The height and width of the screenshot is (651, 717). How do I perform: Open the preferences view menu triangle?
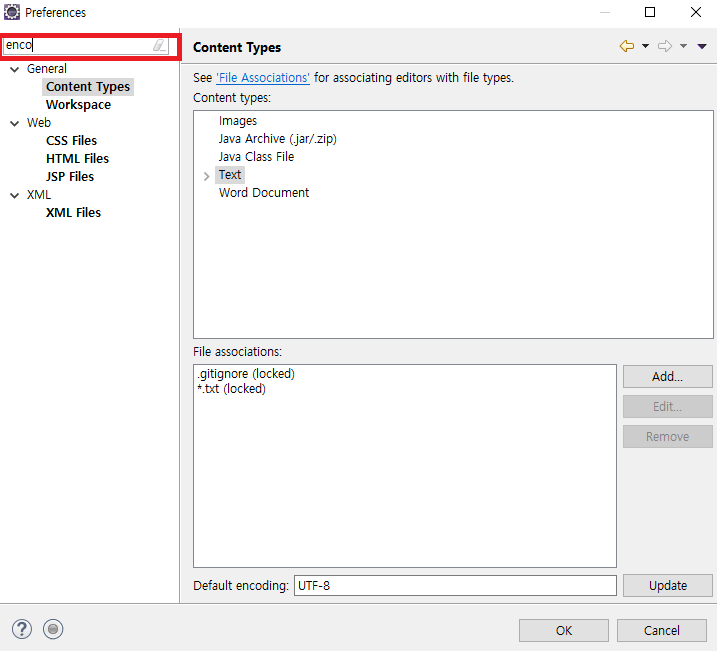[x=702, y=46]
